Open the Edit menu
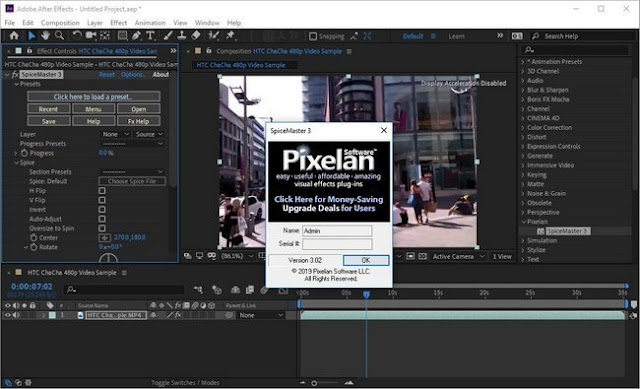 [x=28, y=23]
